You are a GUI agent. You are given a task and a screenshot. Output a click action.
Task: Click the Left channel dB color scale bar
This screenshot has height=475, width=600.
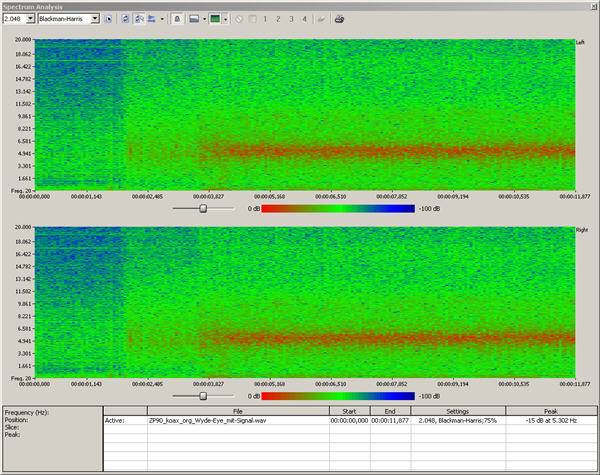click(338, 209)
